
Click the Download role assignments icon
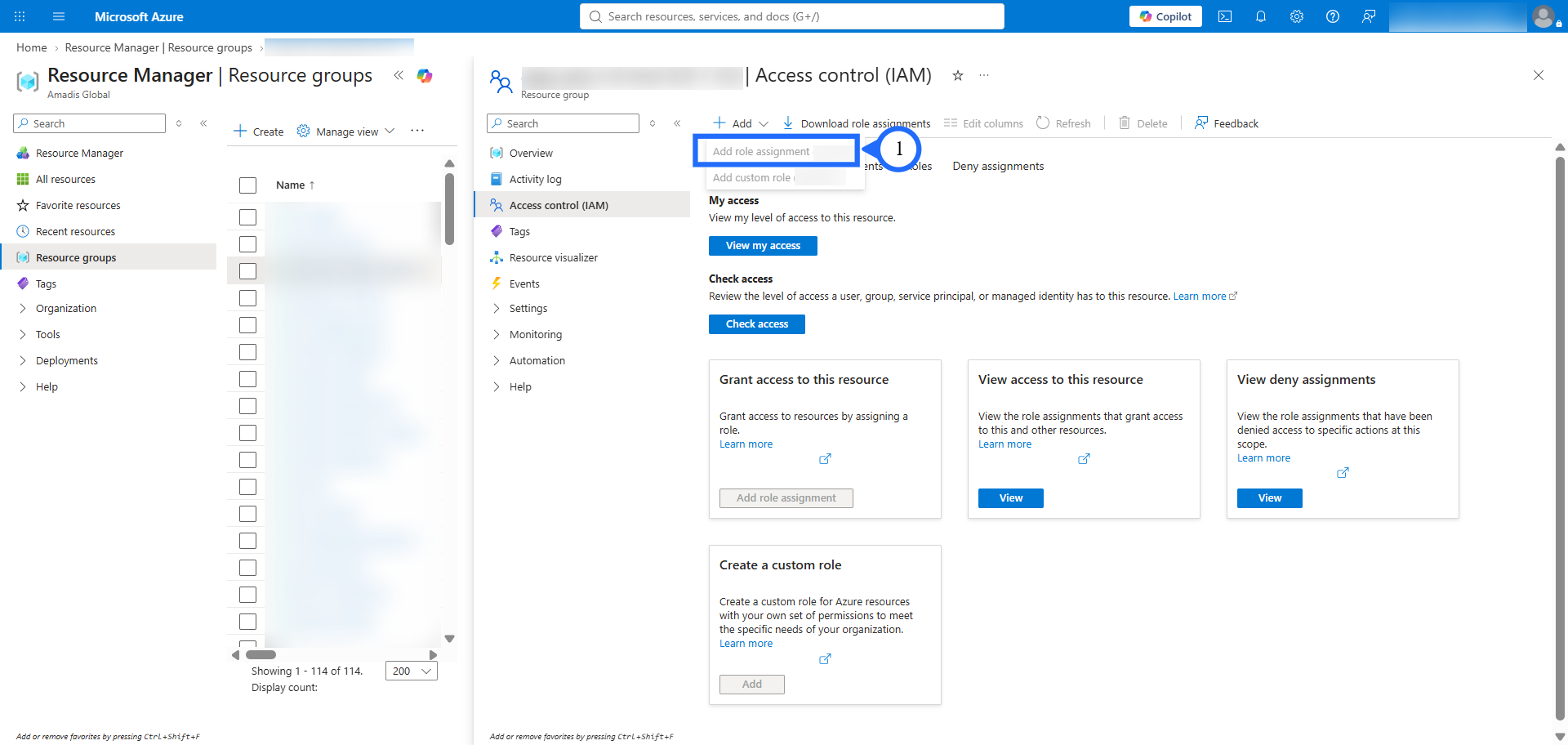[x=788, y=123]
